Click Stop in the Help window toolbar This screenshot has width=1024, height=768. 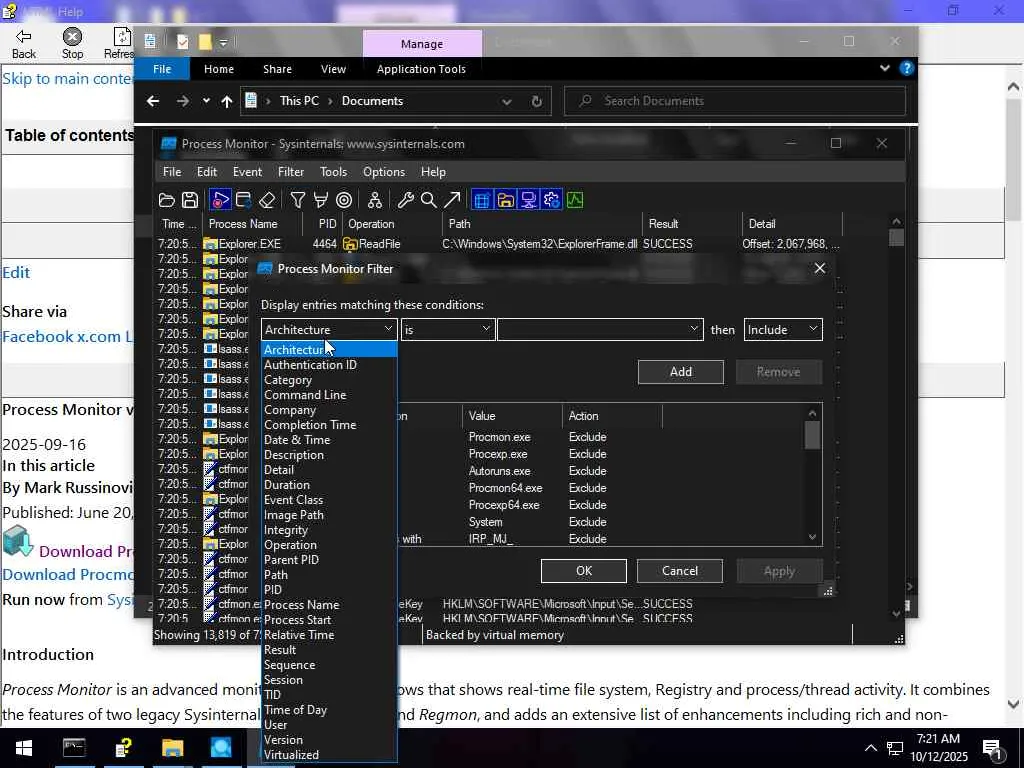(x=72, y=44)
